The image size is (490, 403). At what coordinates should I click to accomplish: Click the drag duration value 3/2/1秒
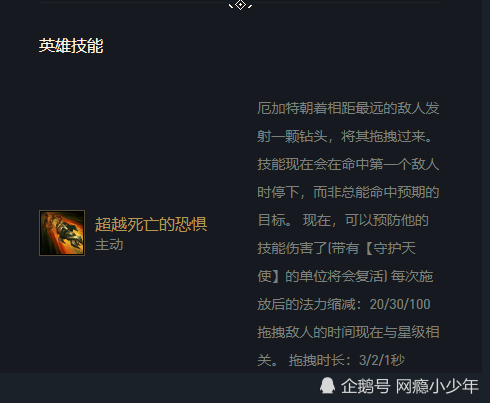[x=382, y=360]
